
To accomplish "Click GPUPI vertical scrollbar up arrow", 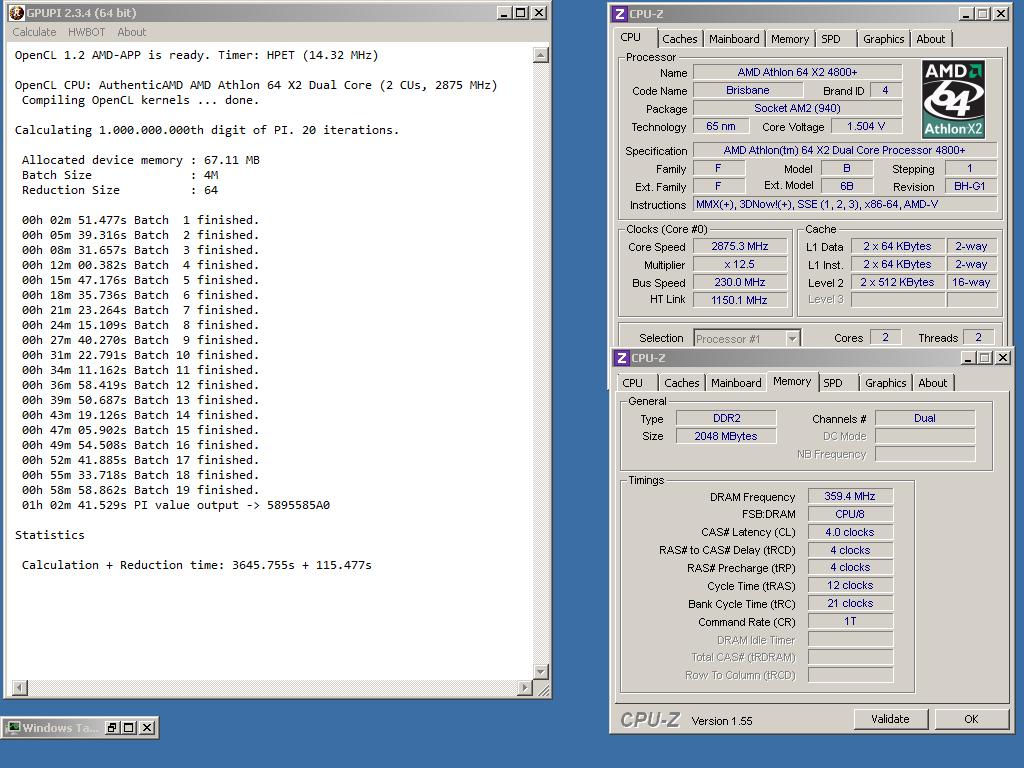I will [541, 56].
